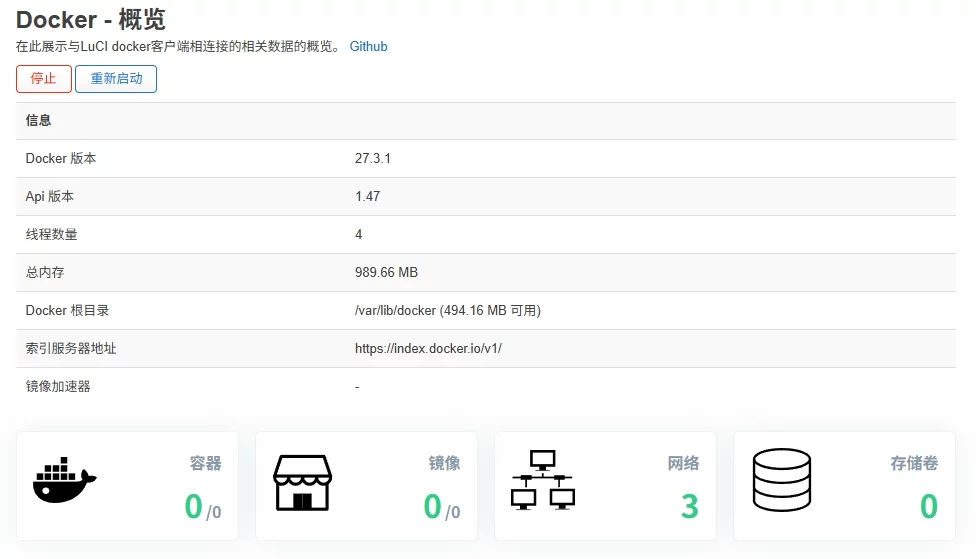Open the 镜像 card label
976x559 pixels.
click(x=445, y=463)
